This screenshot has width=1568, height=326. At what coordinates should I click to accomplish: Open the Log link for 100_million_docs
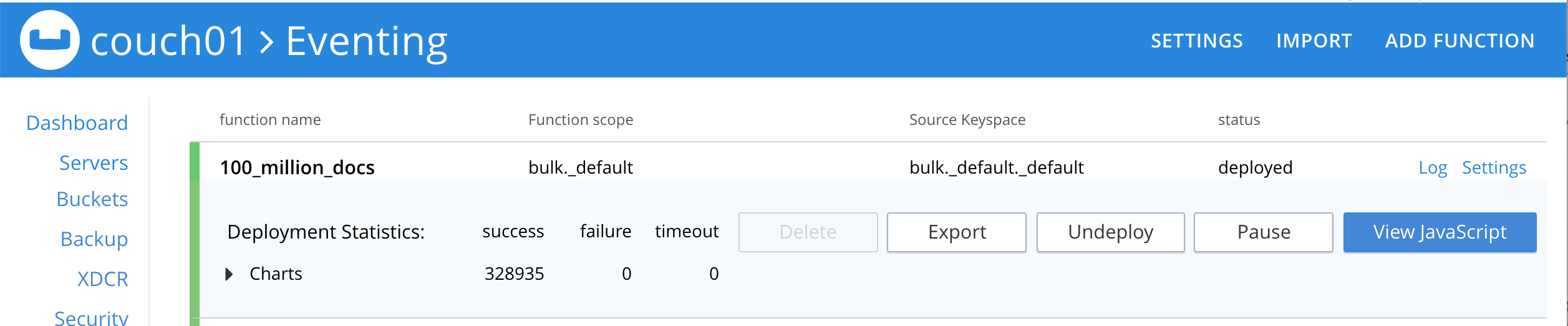(x=1432, y=167)
